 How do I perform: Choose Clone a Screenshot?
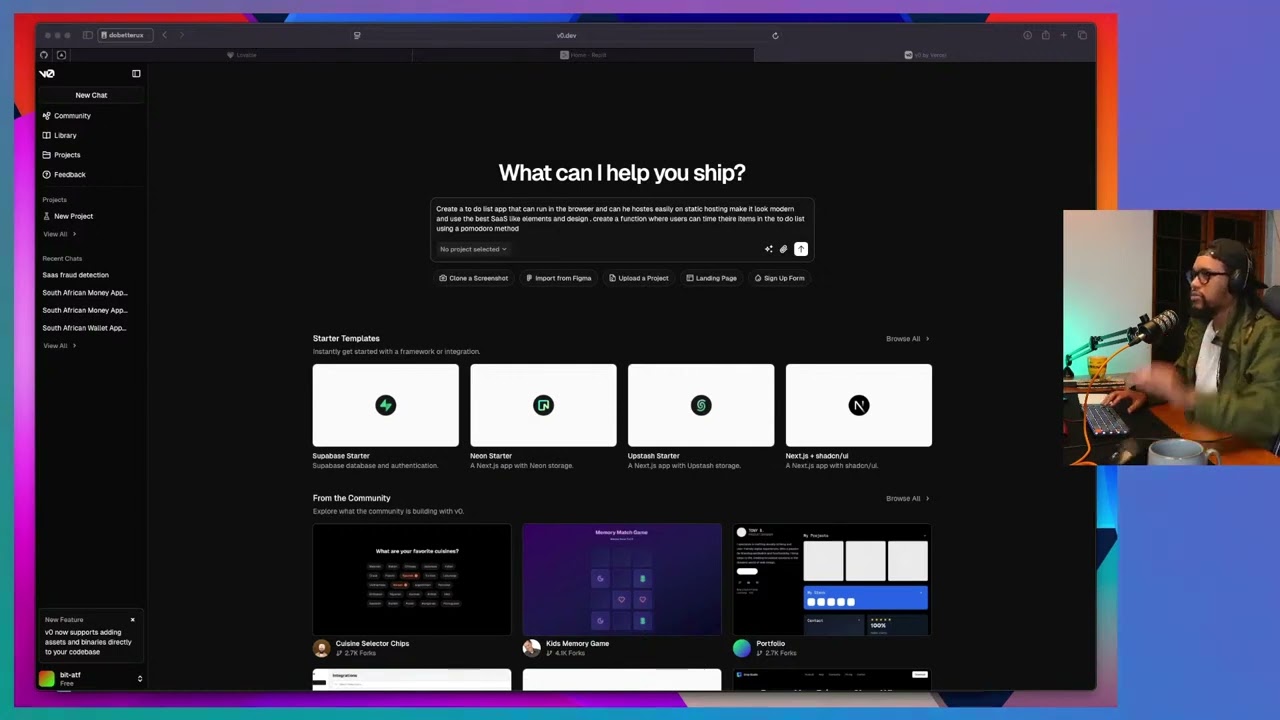474,278
